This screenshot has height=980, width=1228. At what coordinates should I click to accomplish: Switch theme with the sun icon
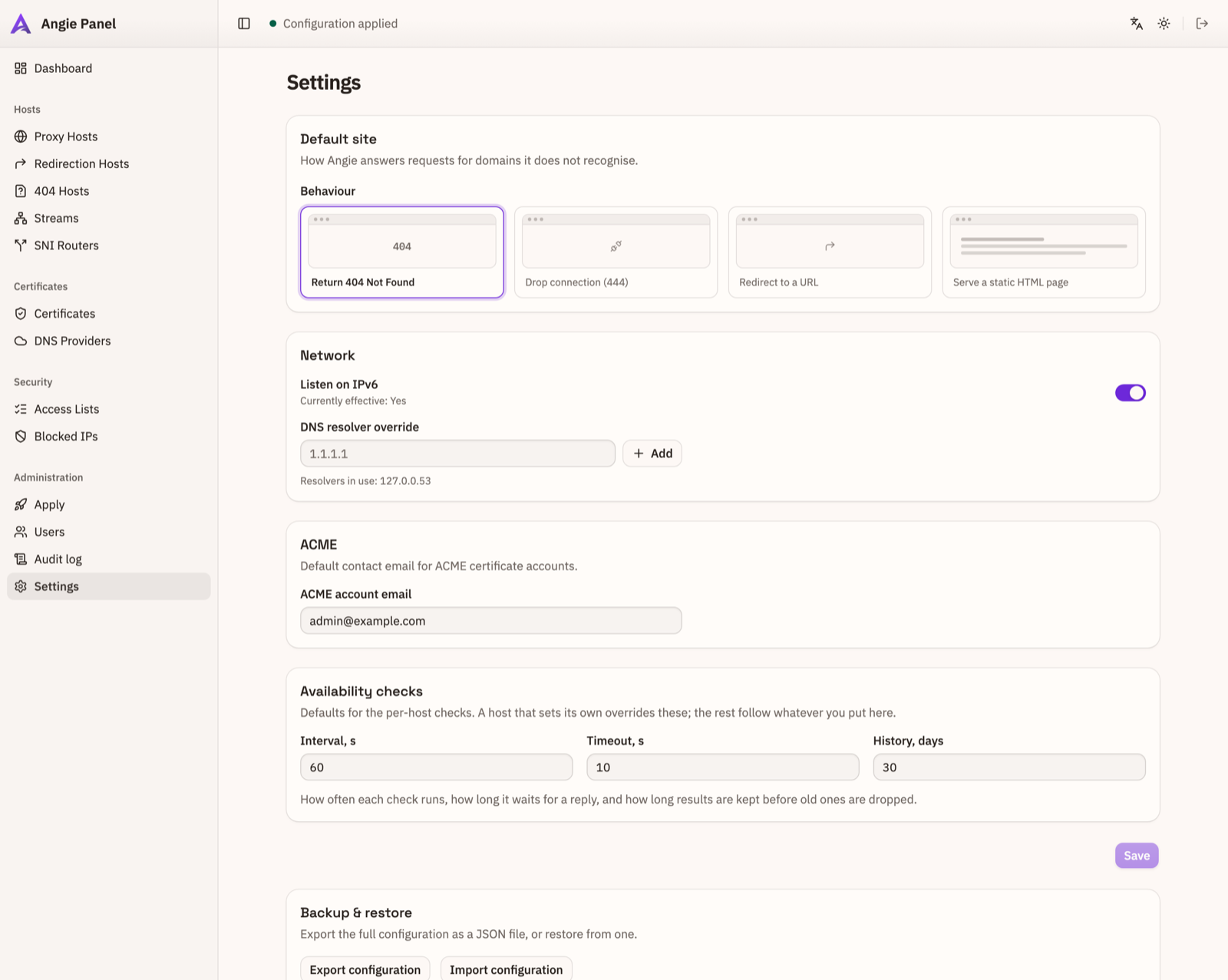pos(1164,24)
